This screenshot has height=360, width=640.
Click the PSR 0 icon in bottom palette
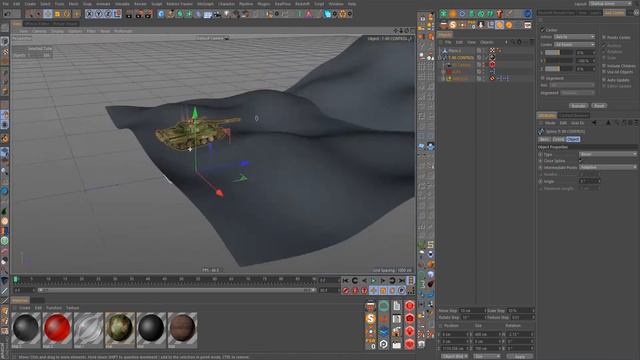(371, 344)
